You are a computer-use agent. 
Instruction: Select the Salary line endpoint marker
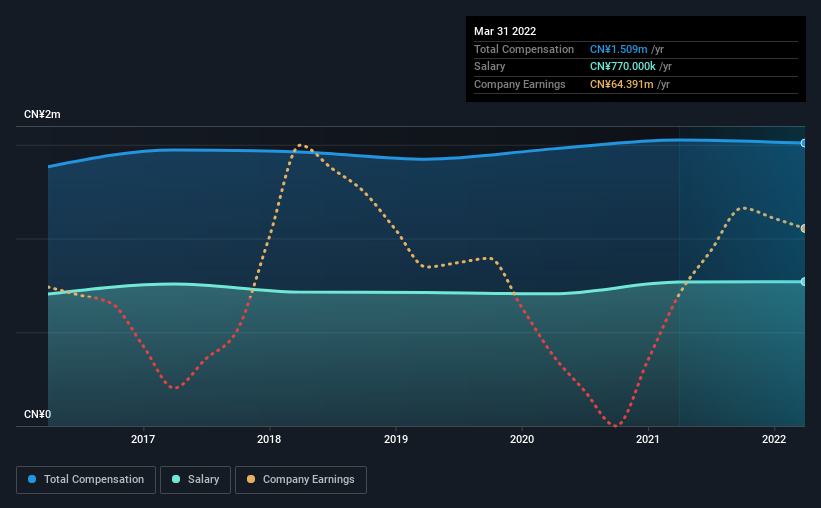coord(804,282)
